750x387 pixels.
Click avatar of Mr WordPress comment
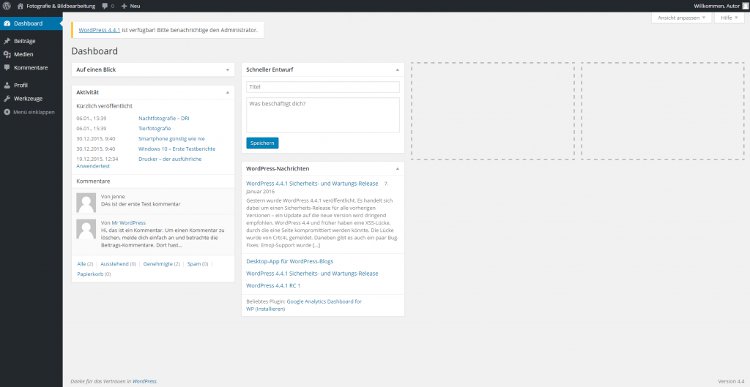86,229
